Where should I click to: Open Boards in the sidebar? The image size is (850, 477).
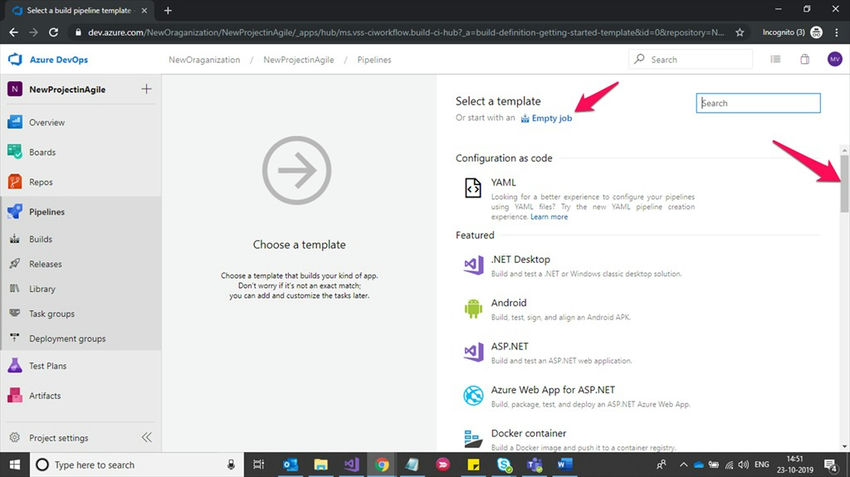42,152
